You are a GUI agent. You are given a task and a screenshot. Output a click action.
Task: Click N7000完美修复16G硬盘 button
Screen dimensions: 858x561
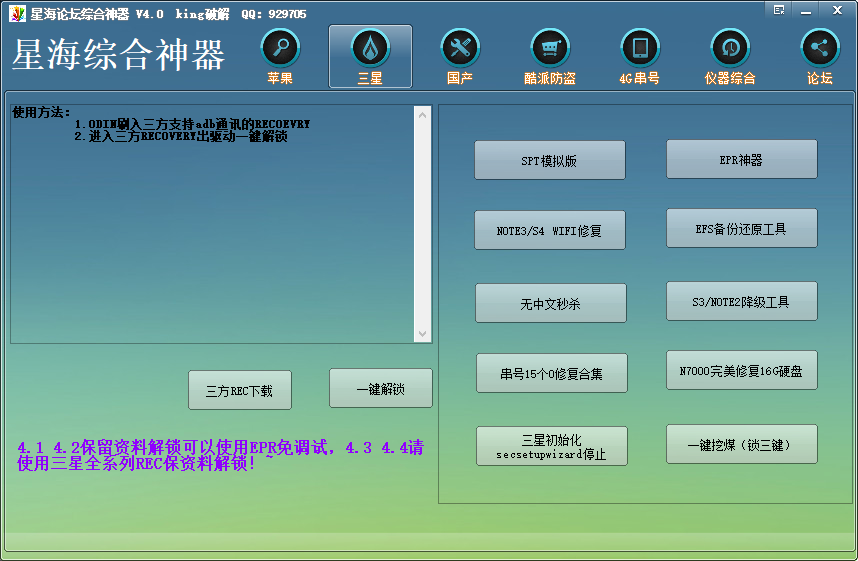741,371
